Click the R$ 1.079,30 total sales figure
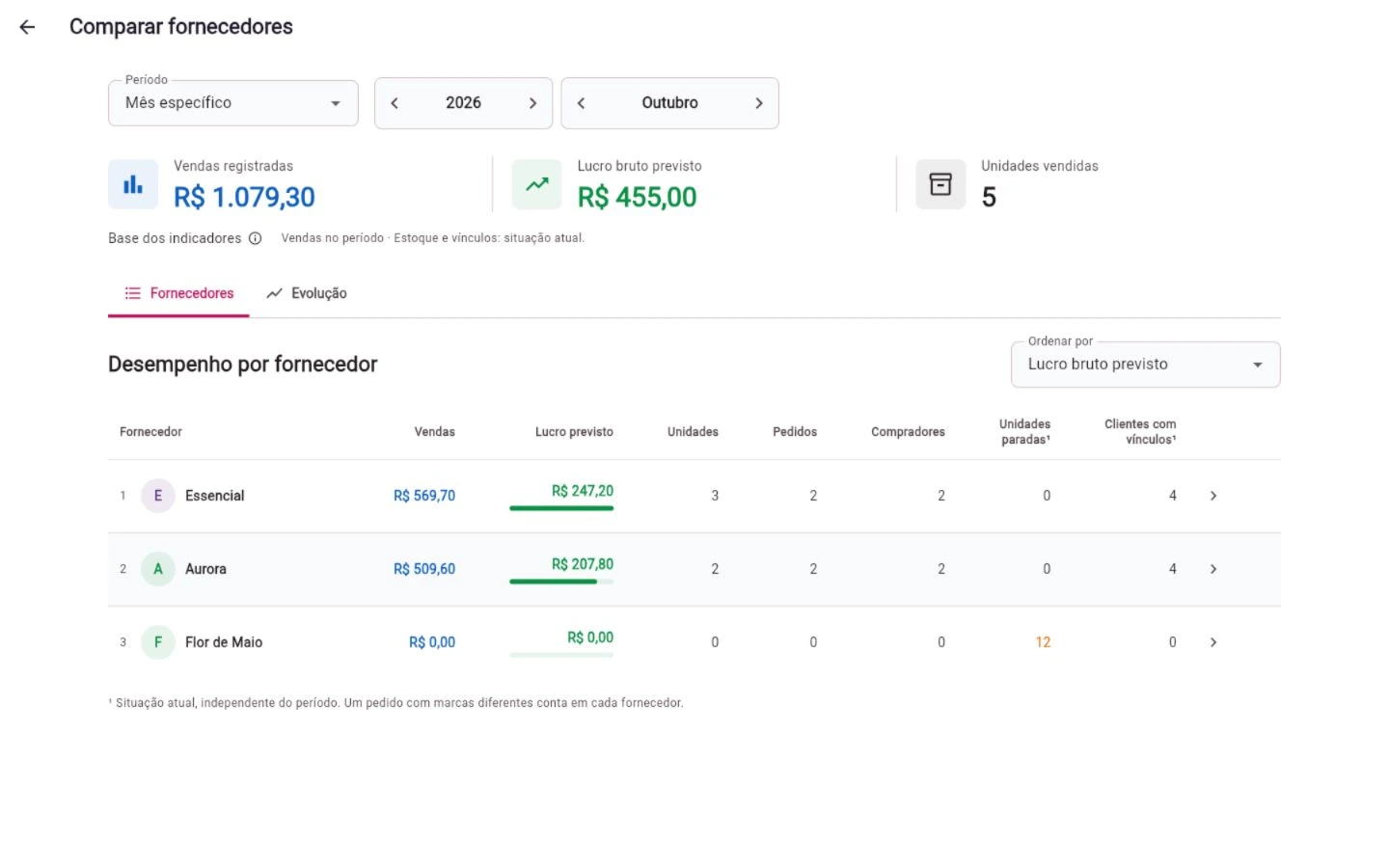This screenshot has height=868, width=1389. [244, 198]
